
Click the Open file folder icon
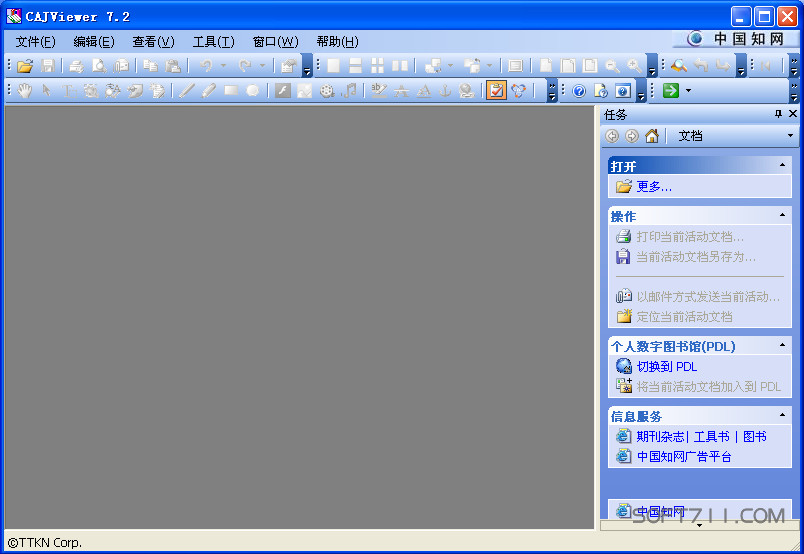(25, 66)
